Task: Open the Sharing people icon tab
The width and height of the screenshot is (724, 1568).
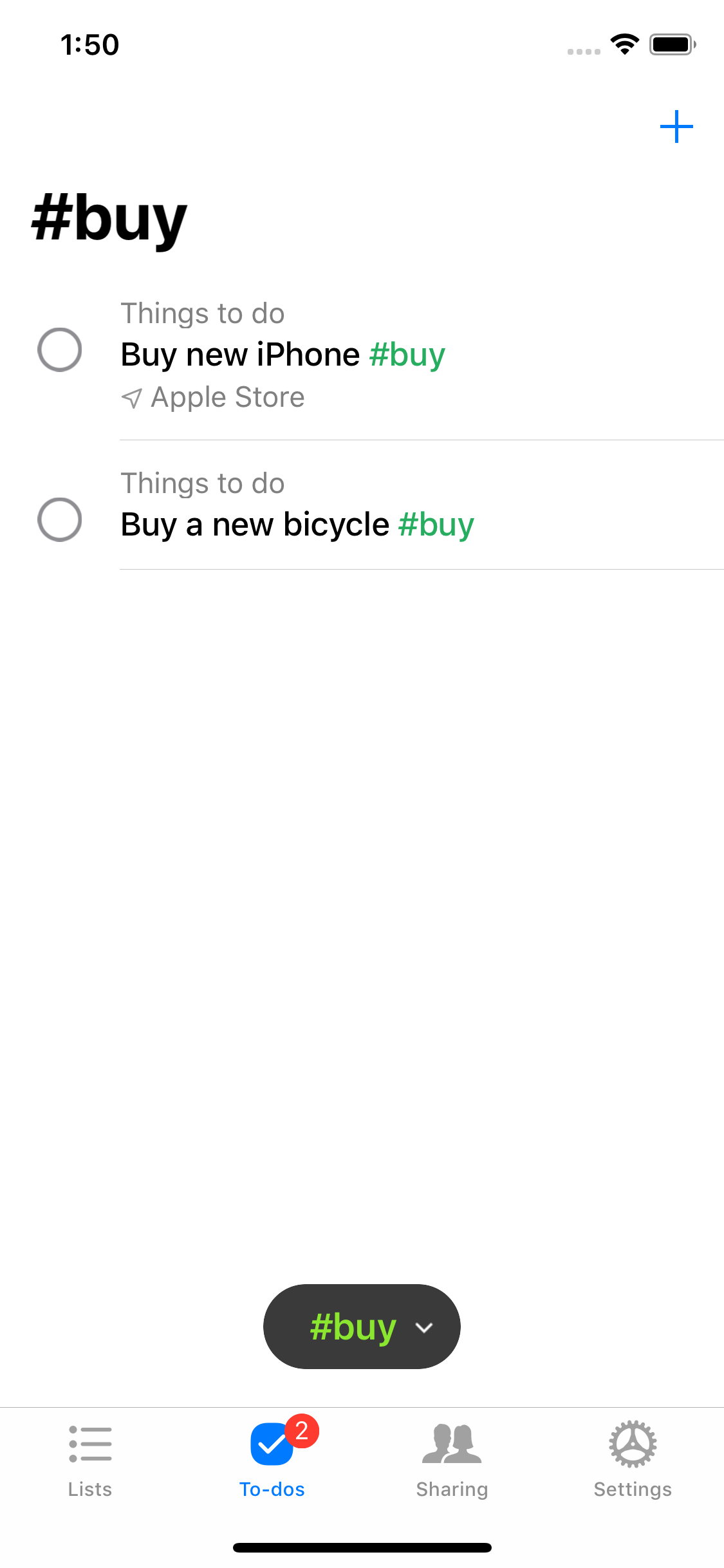Action: click(452, 1458)
